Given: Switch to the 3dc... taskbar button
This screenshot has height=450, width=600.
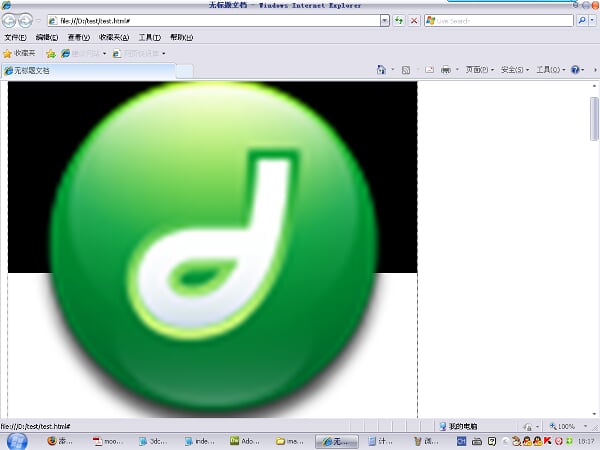Looking at the screenshot, I should [153, 441].
